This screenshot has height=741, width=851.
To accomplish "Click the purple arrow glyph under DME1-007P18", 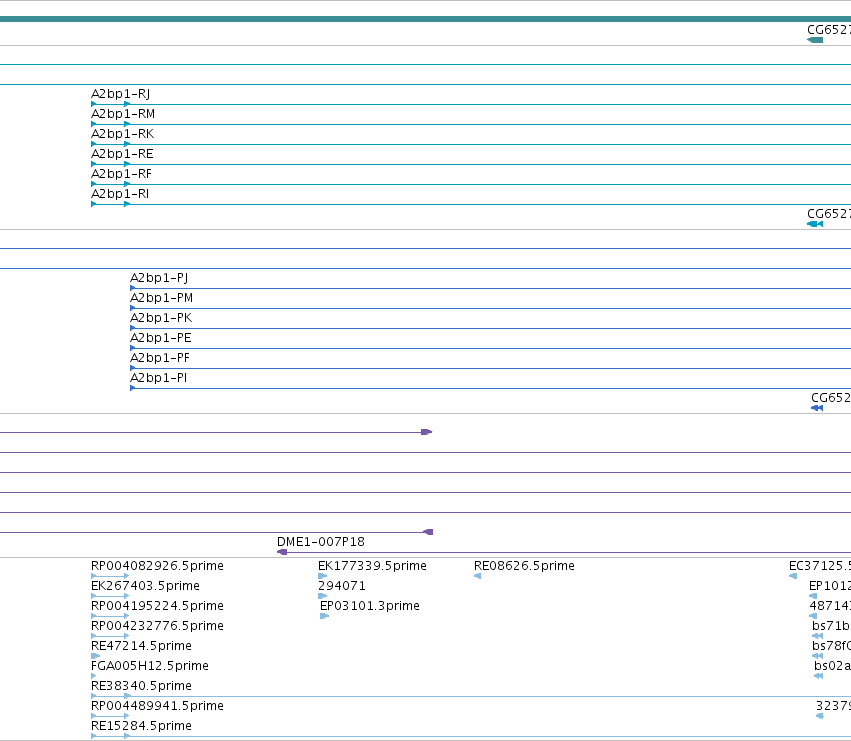I will [282, 552].
